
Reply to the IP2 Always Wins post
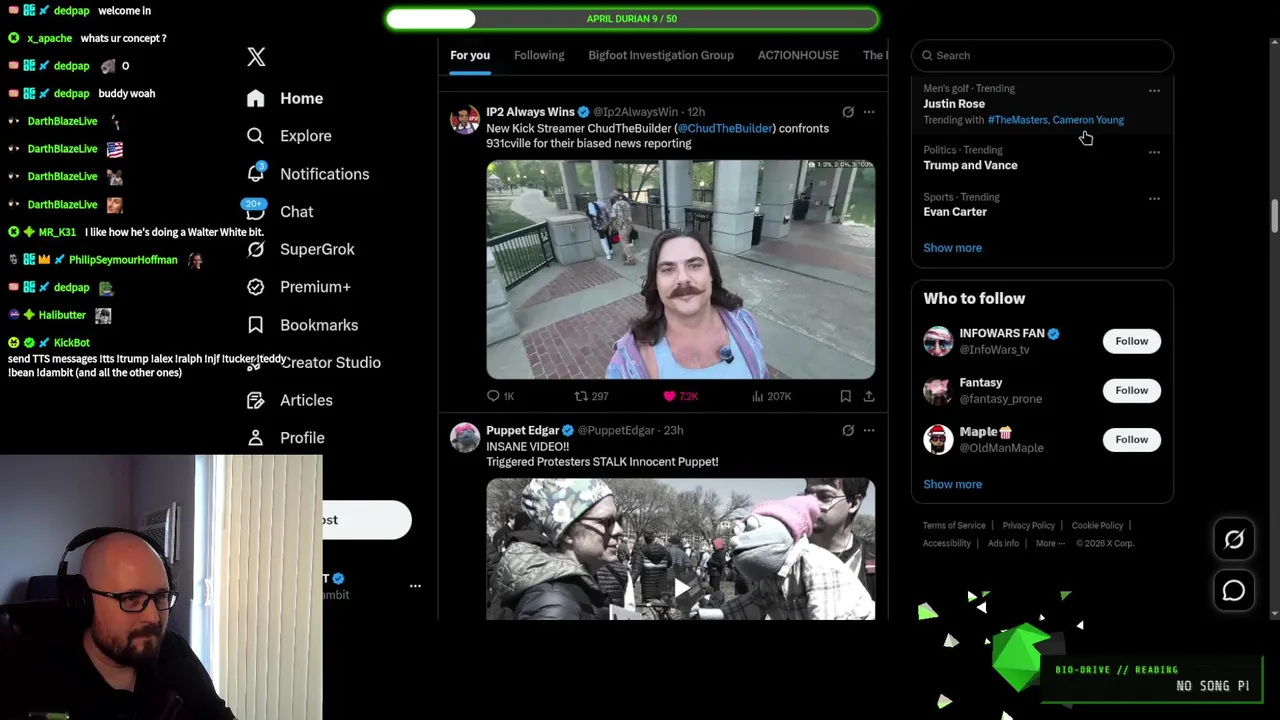coord(500,396)
